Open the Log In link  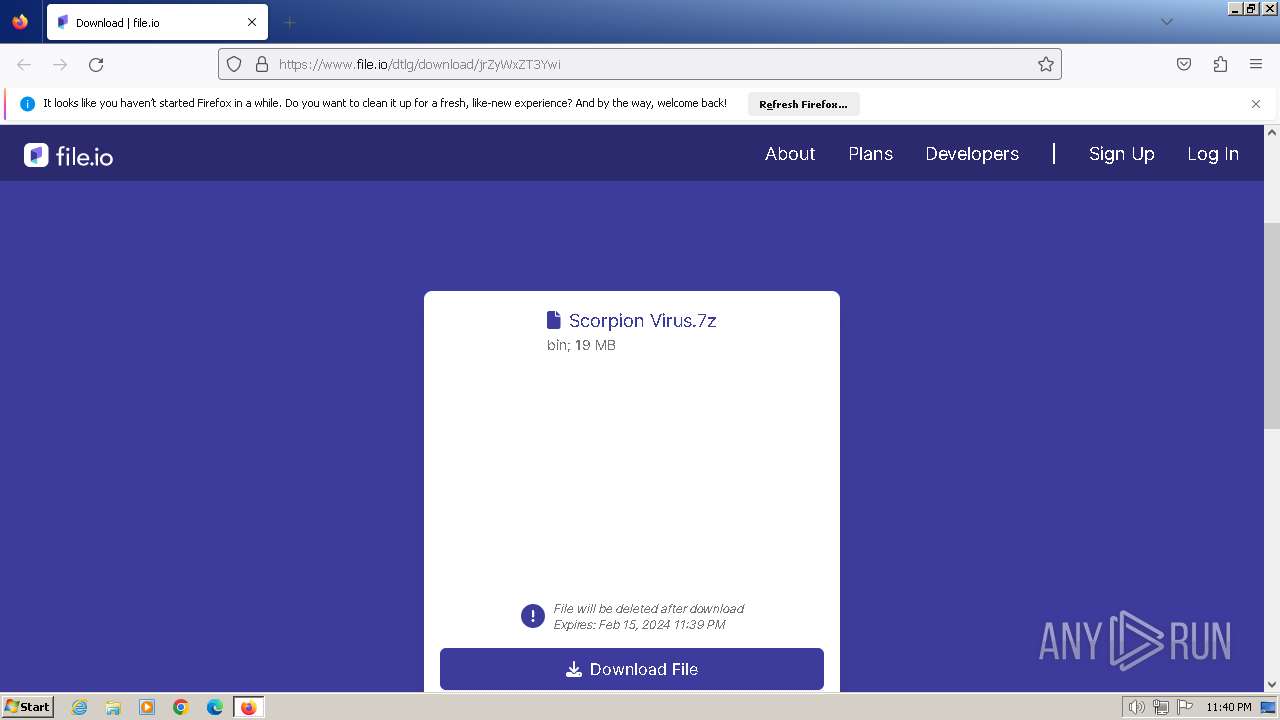click(x=1213, y=154)
